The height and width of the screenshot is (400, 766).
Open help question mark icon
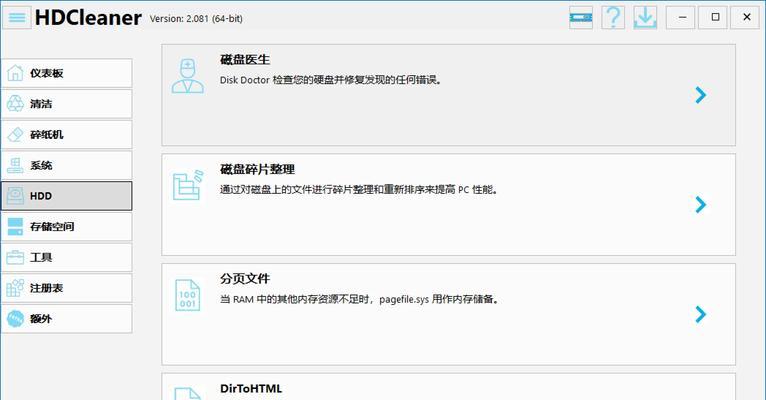[613, 18]
